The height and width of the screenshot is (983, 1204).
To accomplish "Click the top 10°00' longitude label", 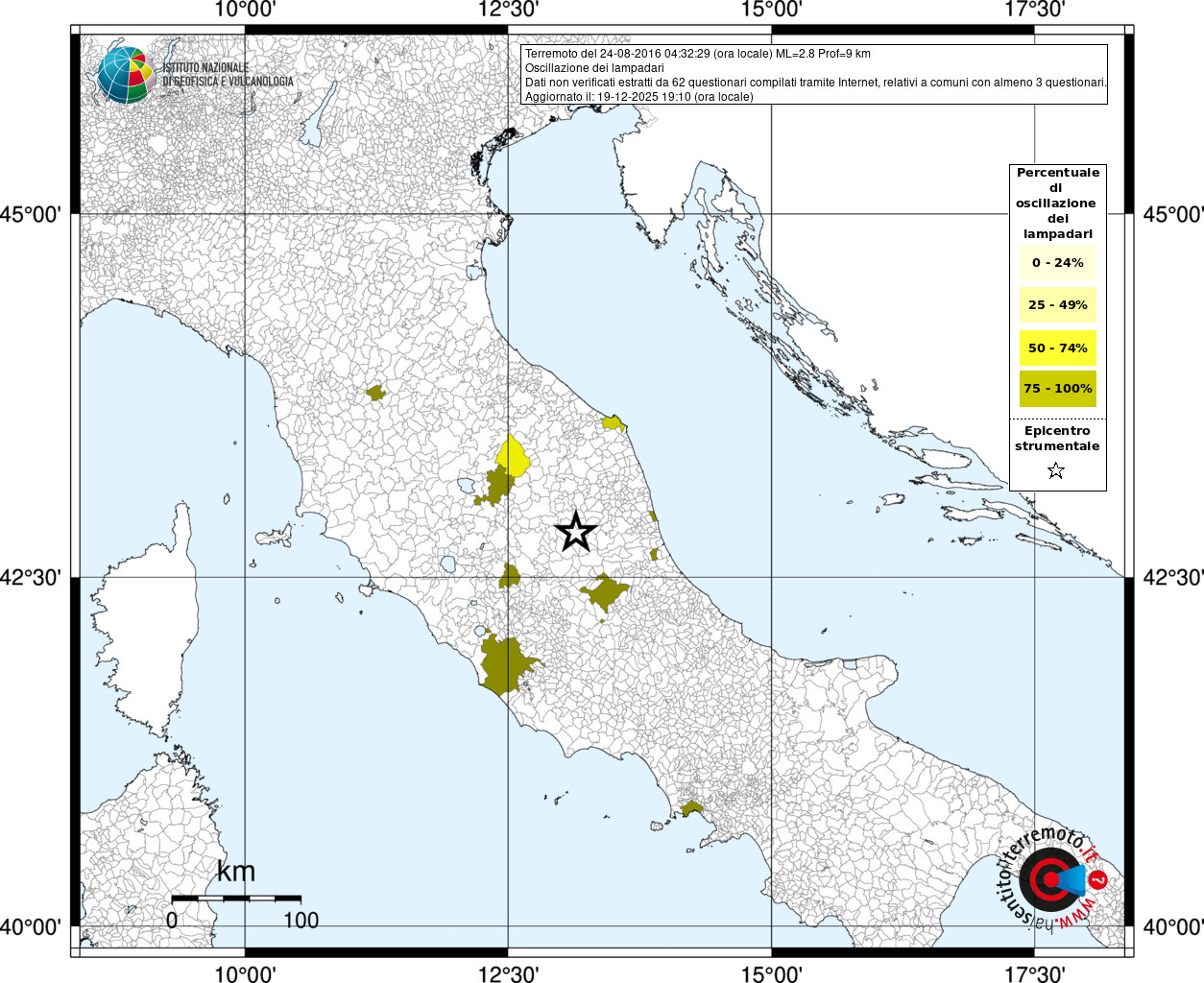I will pyautogui.click(x=245, y=10).
